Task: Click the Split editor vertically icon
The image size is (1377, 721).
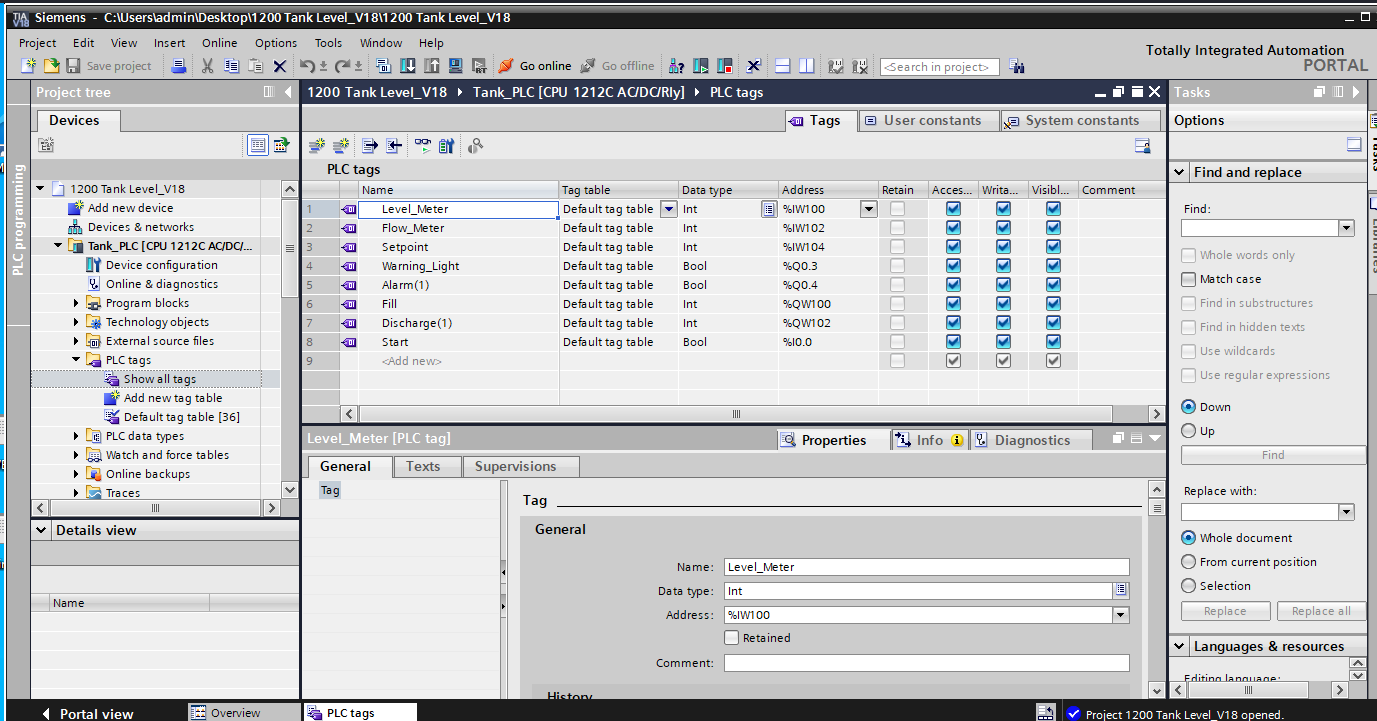Action: pyautogui.click(x=807, y=66)
